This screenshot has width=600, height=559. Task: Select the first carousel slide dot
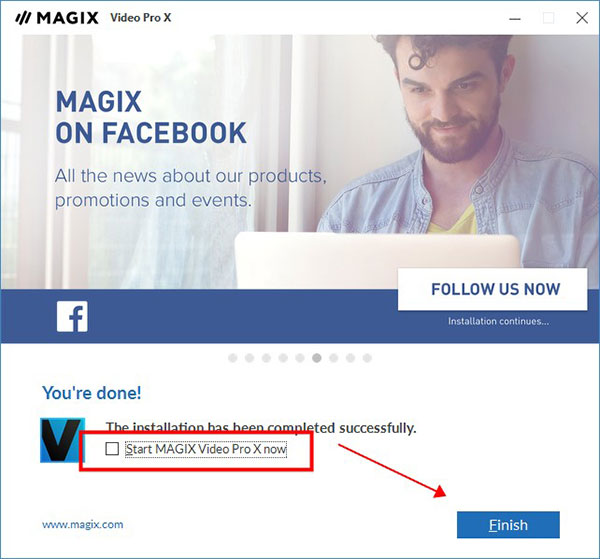point(233,358)
